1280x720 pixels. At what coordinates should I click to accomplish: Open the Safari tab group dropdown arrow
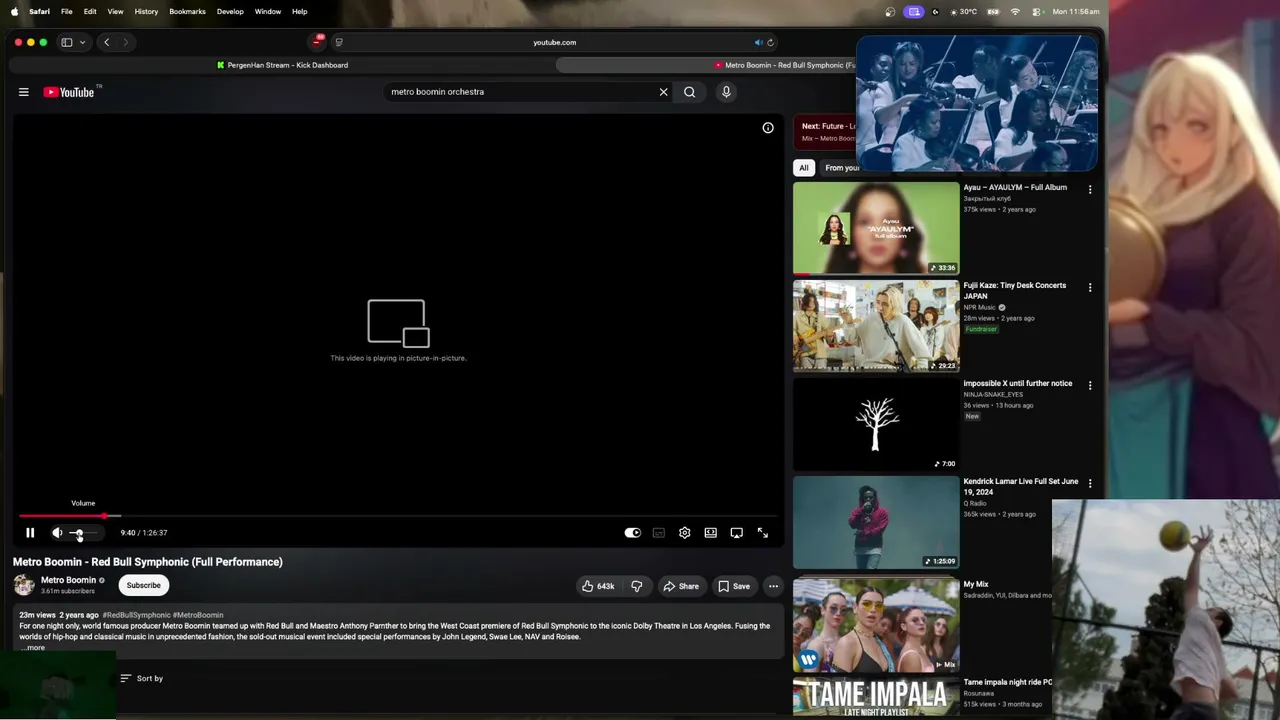pos(82,42)
